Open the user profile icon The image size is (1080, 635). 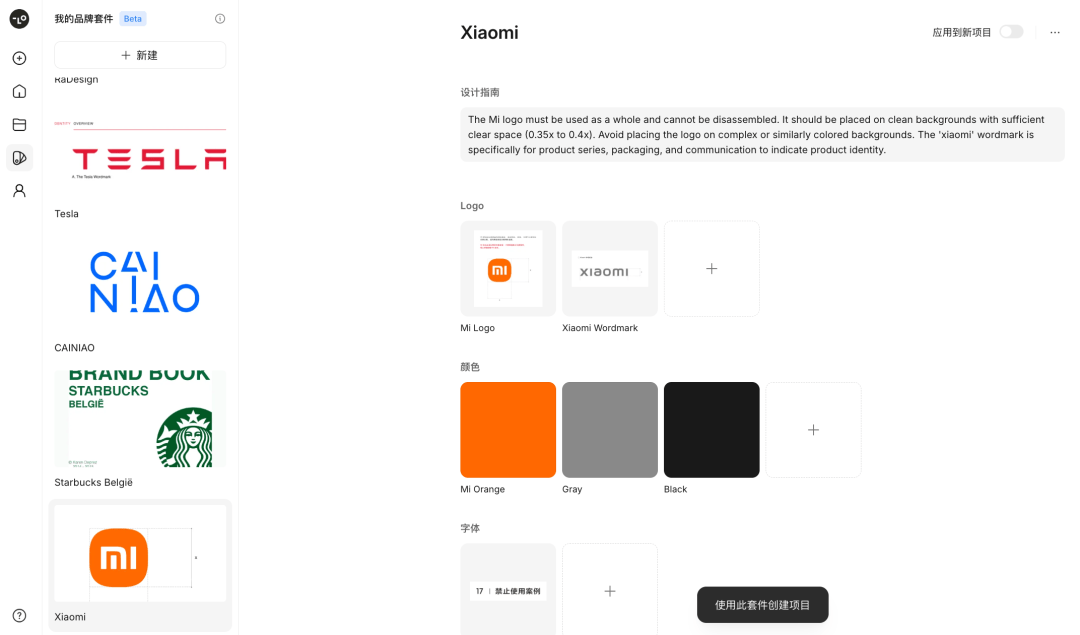[x=19, y=191]
